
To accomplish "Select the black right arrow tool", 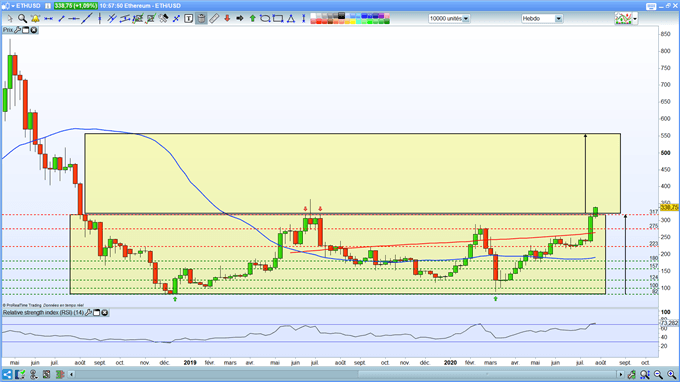I will tap(240, 19).
